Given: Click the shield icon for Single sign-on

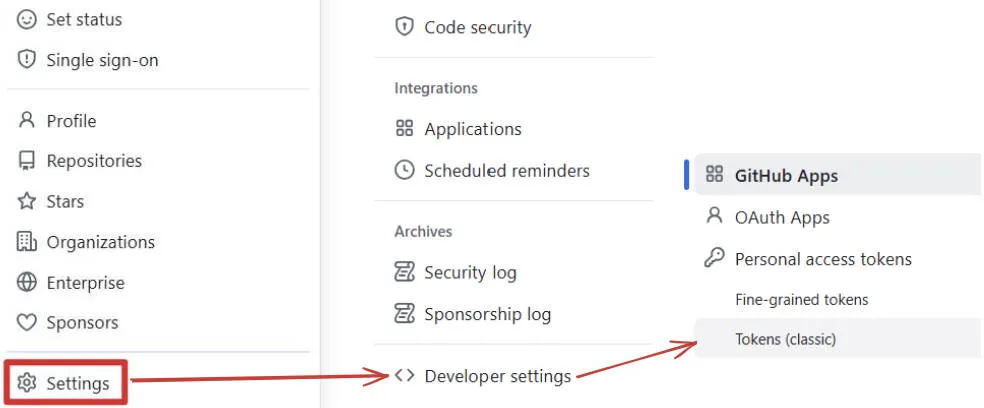Looking at the screenshot, I should click(27, 60).
